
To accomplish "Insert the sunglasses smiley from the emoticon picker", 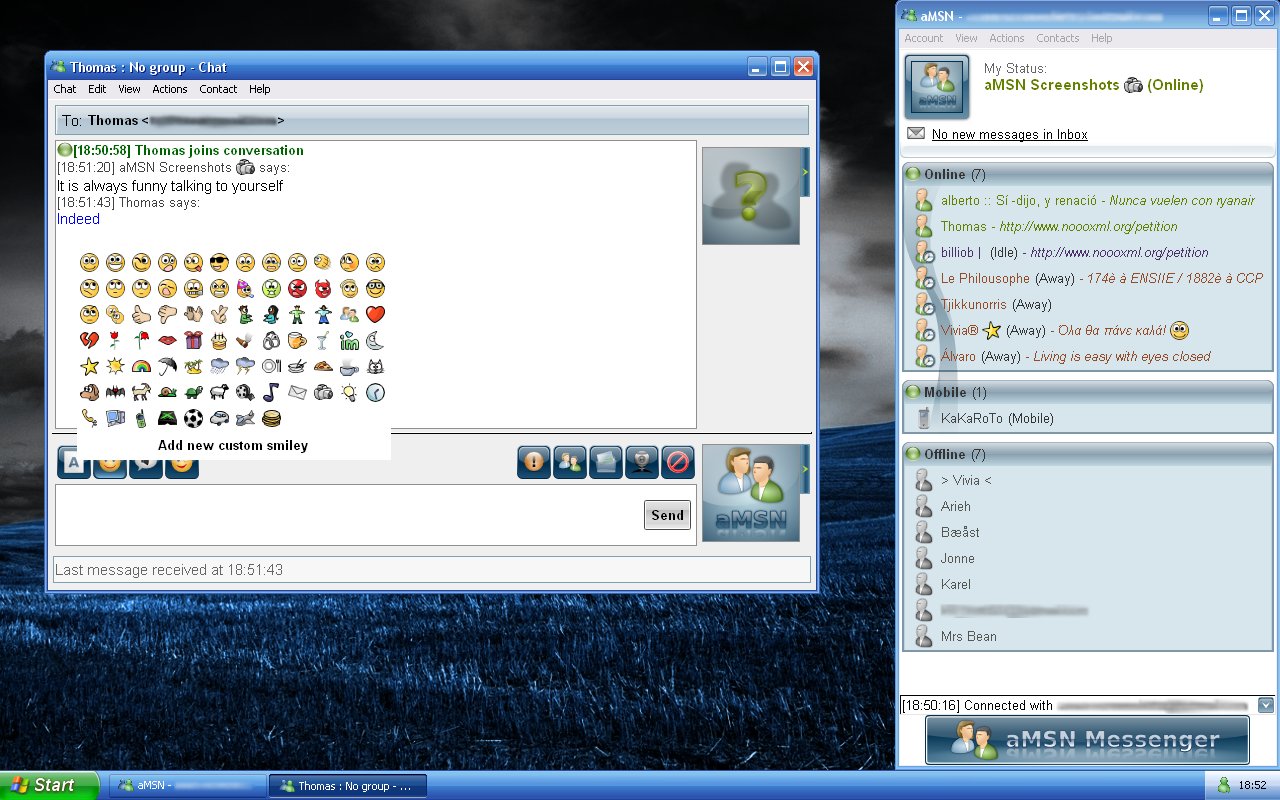I will point(220,263).
